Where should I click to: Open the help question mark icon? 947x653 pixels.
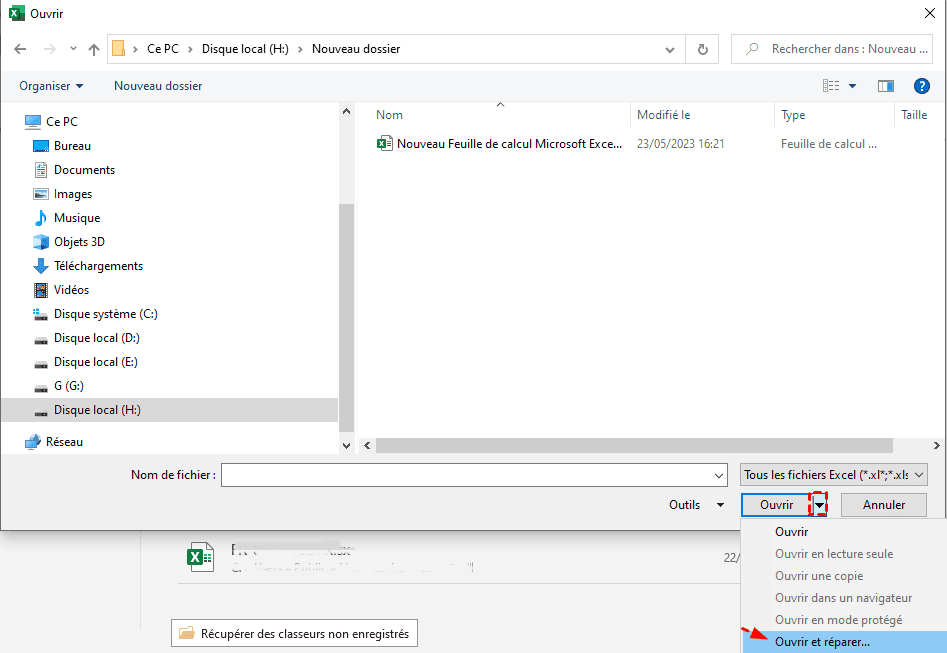921,86
